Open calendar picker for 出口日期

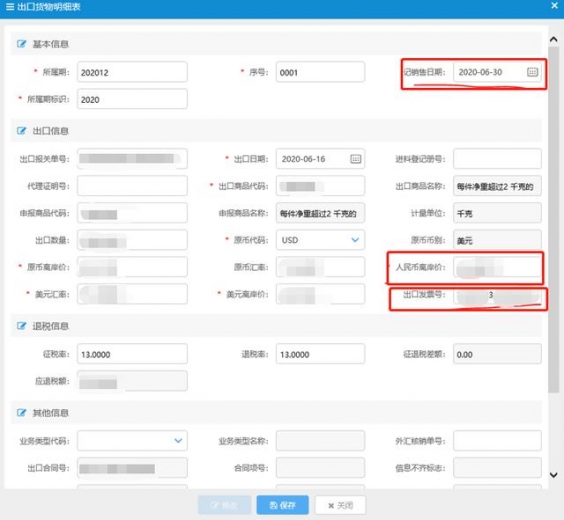[355, 159]
